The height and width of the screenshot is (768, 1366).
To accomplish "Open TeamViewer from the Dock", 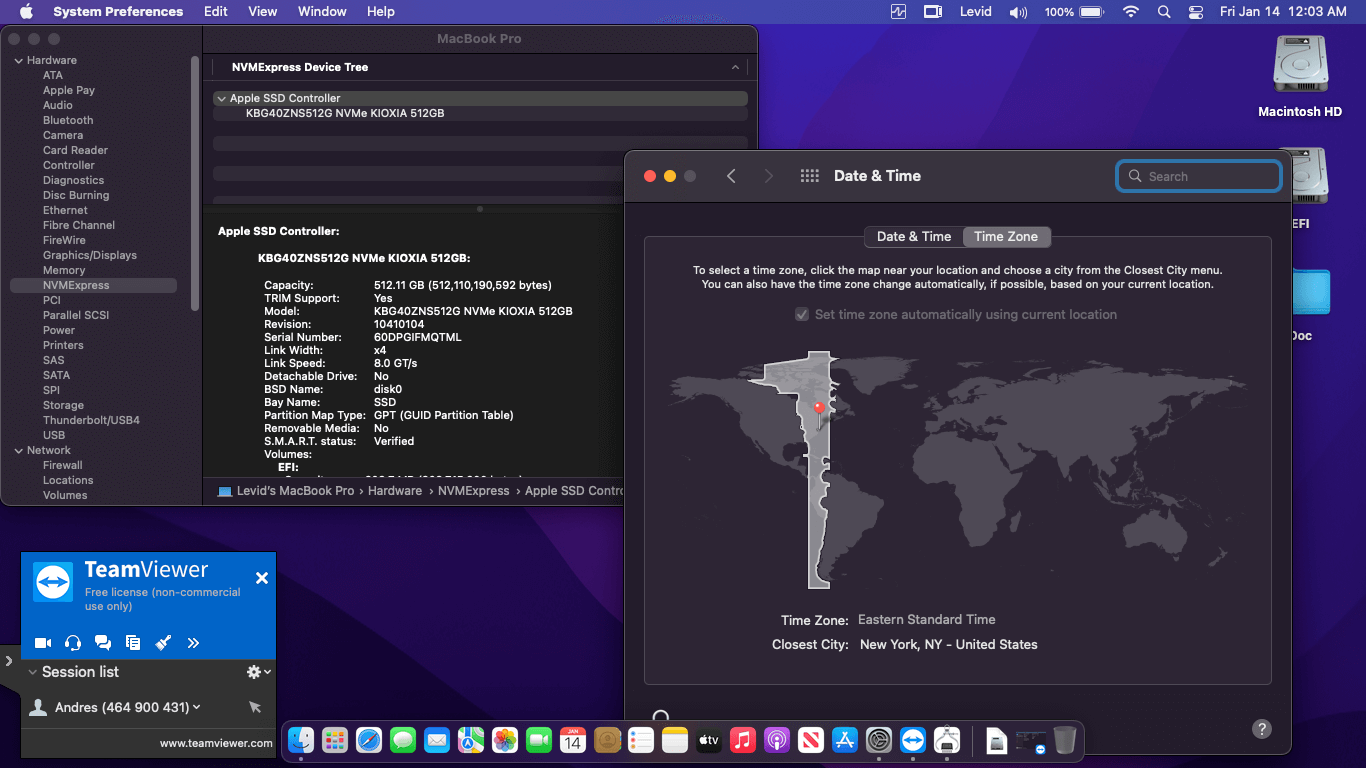I will [913, 740].
